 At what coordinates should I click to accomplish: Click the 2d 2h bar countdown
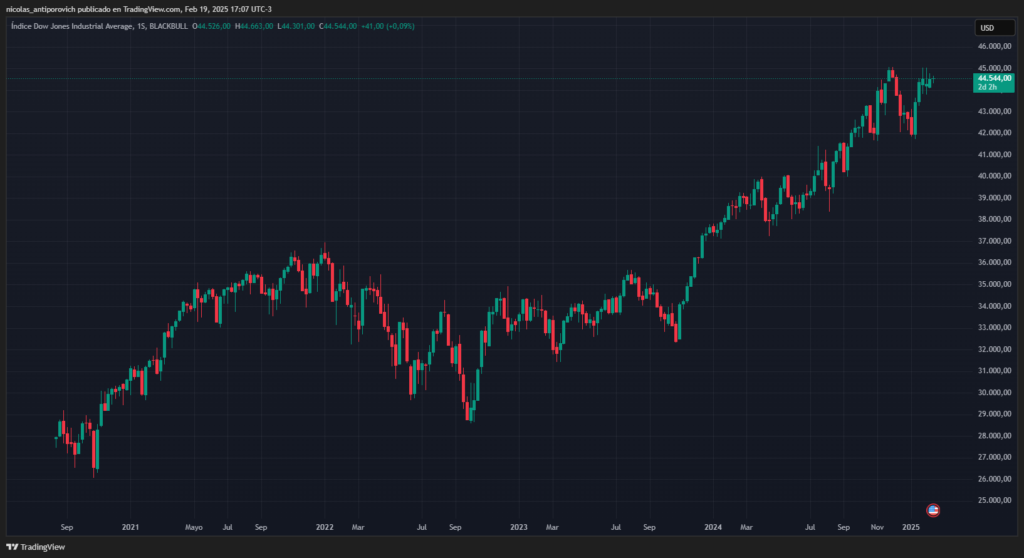pos(987,87)
